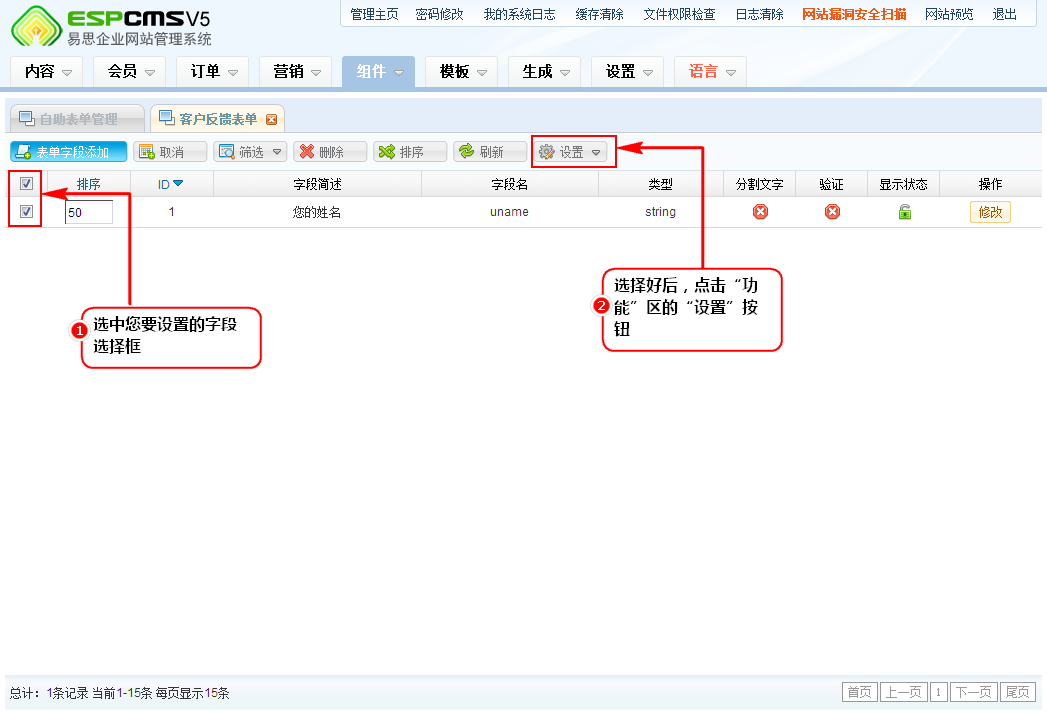Image resolution: width=1047 pixels, height=712 pixels.
Task: Click the 尾页 pagination button
Action: coord(1018,692)
